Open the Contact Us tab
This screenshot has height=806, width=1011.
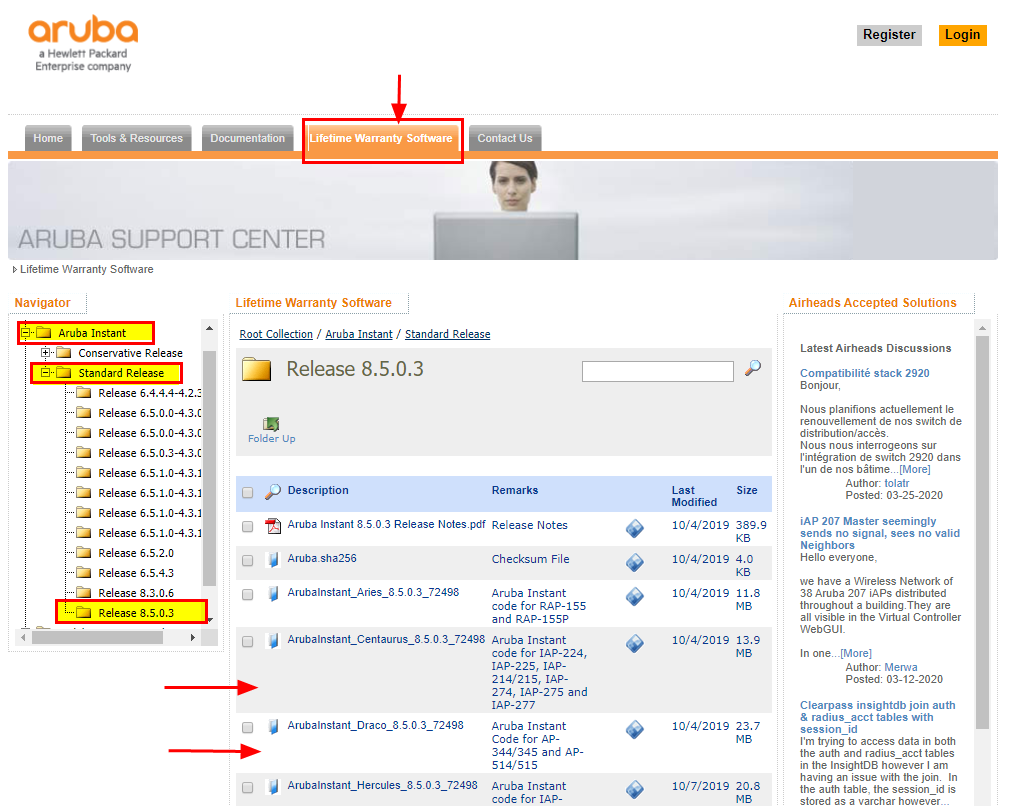(x=505, y=138)
